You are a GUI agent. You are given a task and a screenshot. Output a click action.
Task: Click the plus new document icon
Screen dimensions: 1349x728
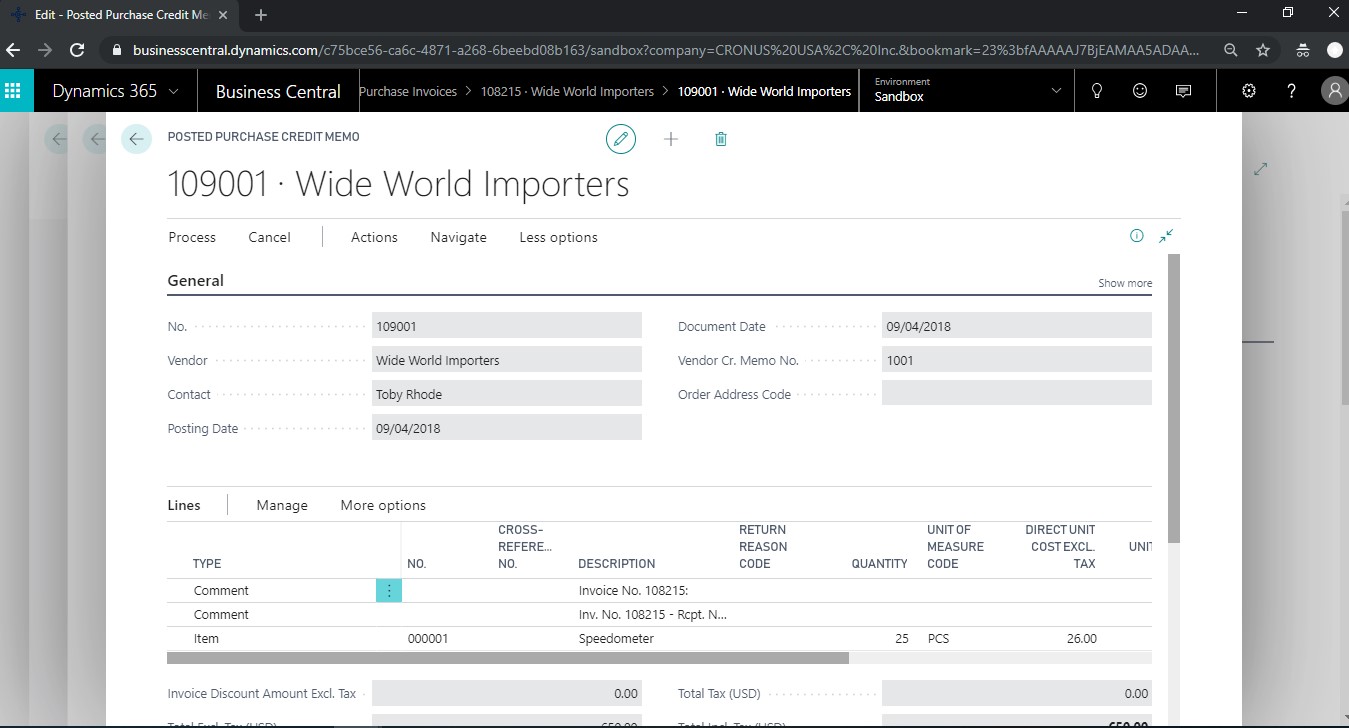(671, 139)
